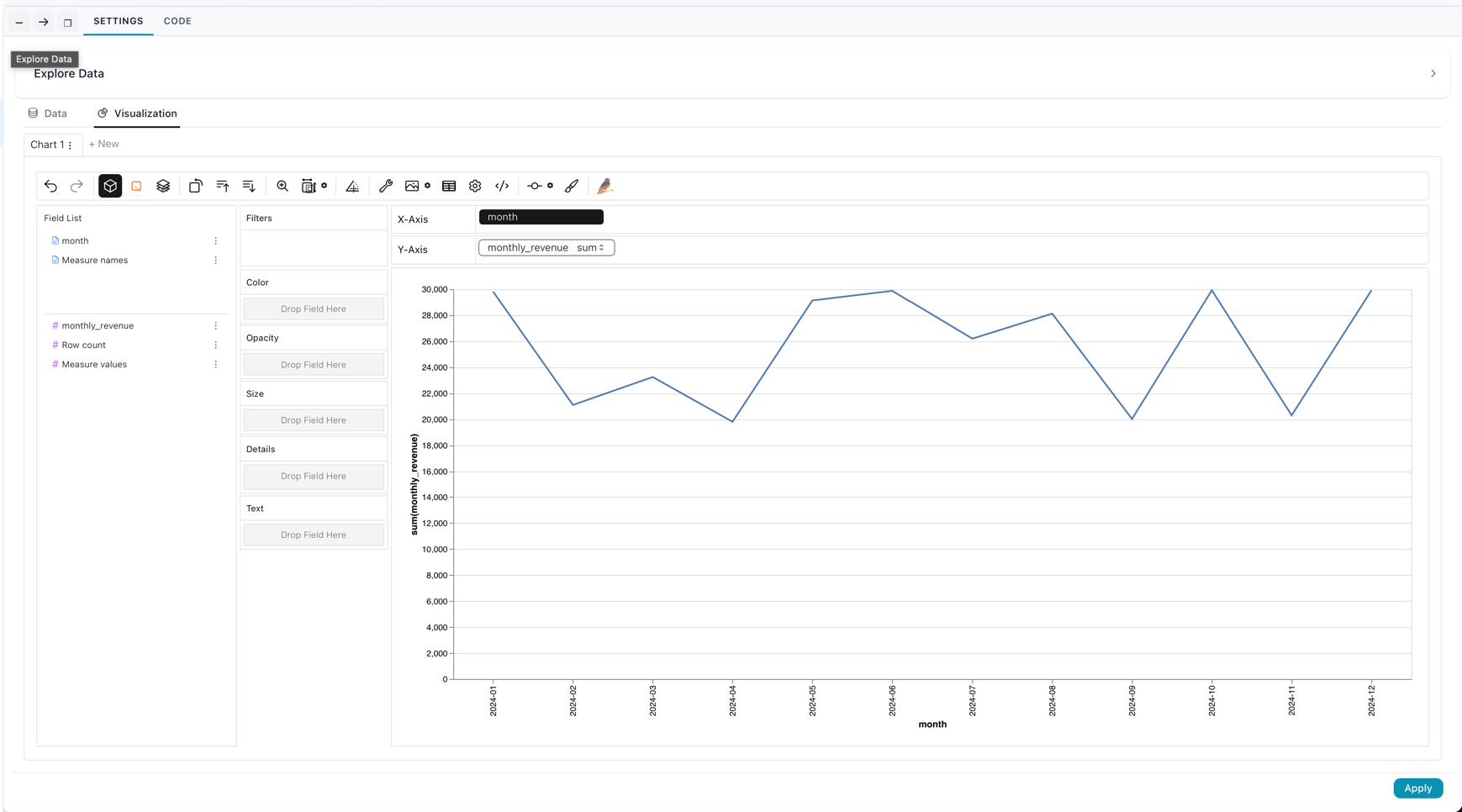The image size is (1462, 812).
Task: Open Measure names field options menu
Action: click(216, 261)
